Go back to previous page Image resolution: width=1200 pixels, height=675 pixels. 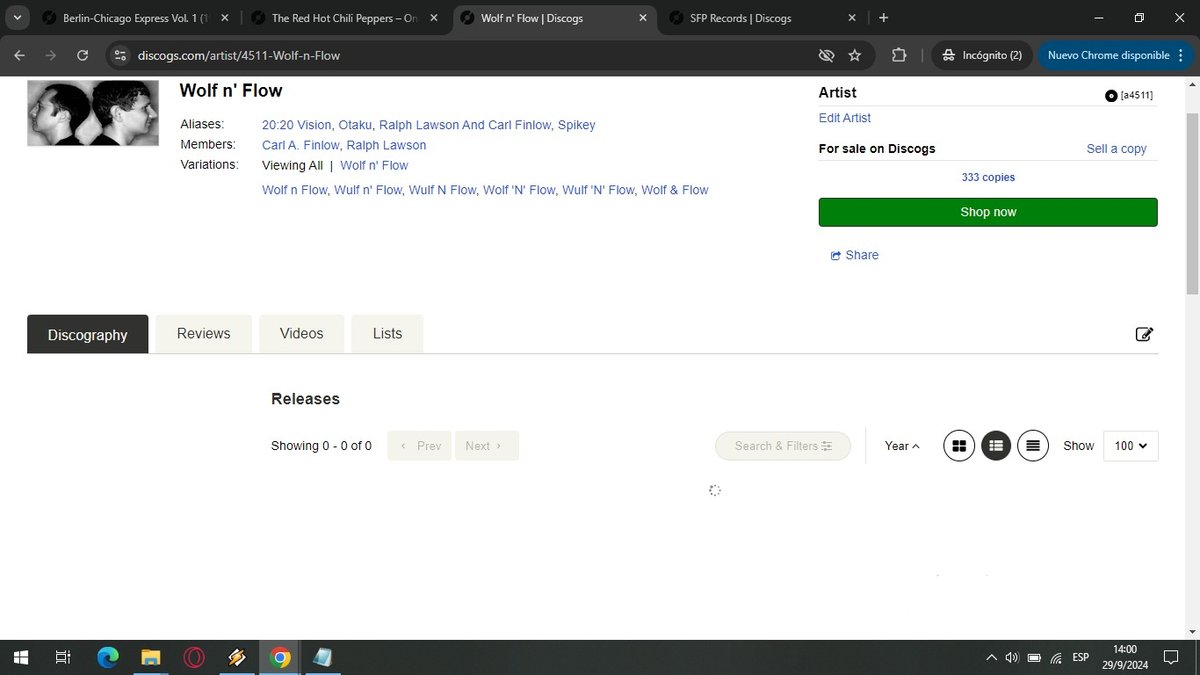19,55
